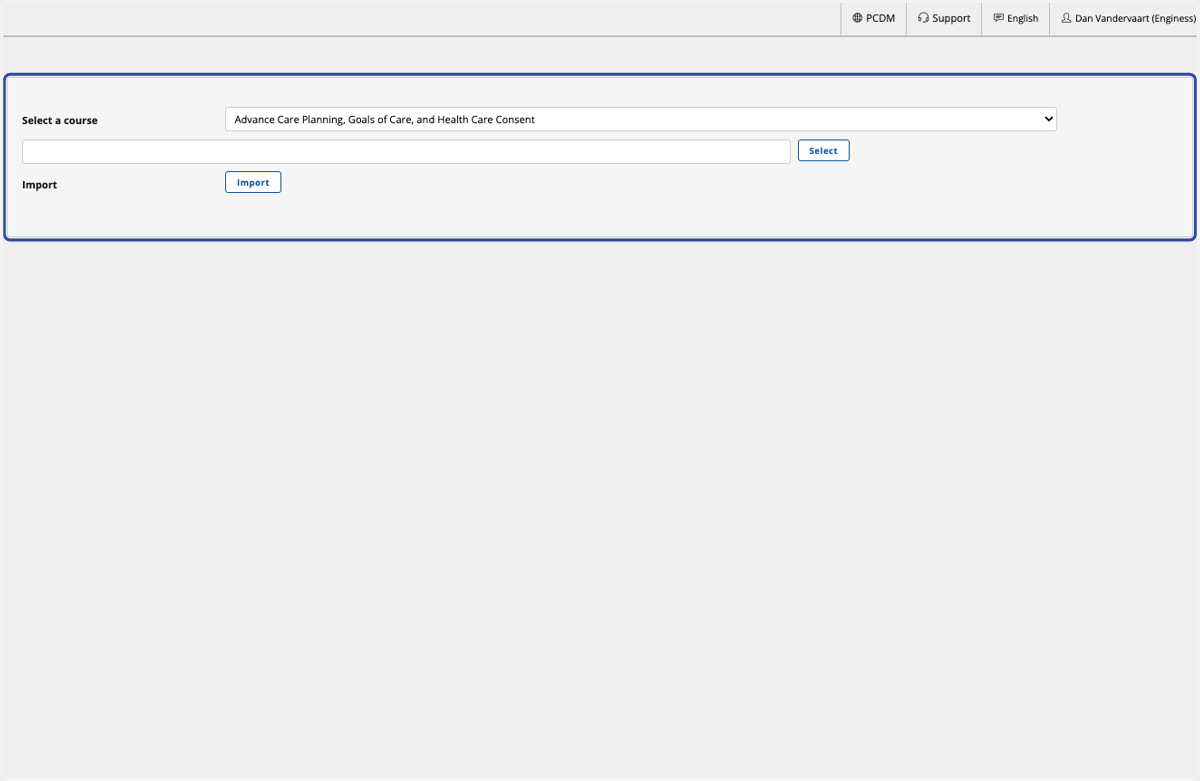Viewport: 1200px width, 781px height.
Task: Click the speech bubble icon beside English
Action: (998, 18)
